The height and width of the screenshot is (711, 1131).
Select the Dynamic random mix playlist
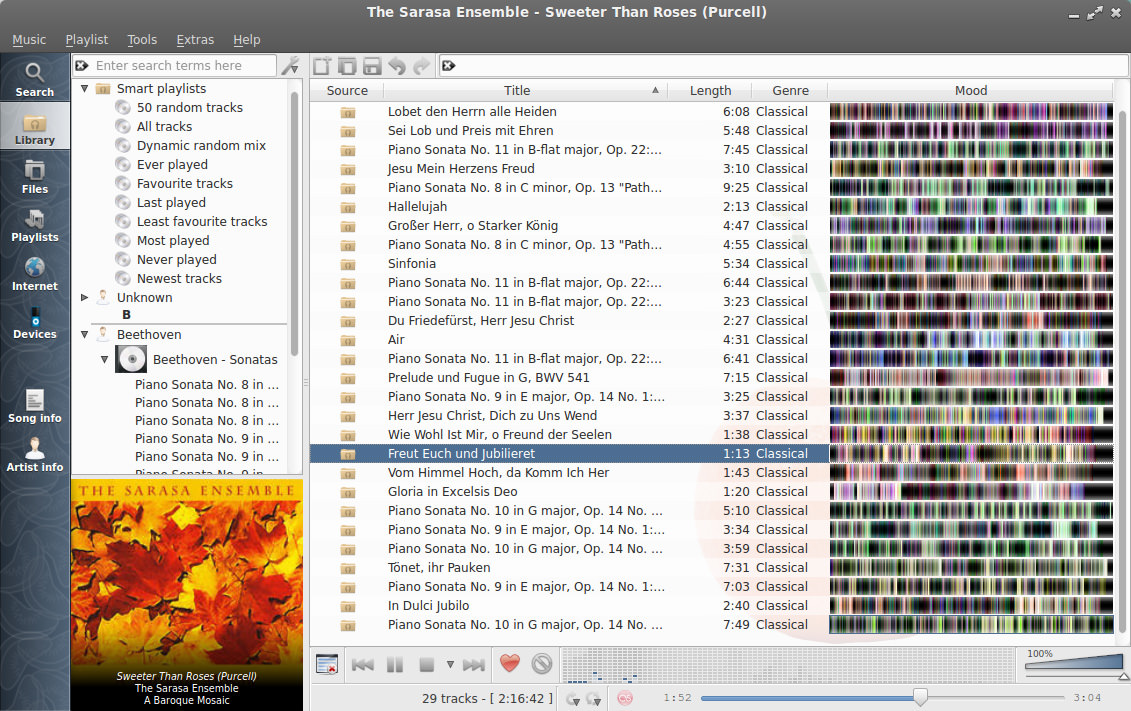tap(201, 146)
